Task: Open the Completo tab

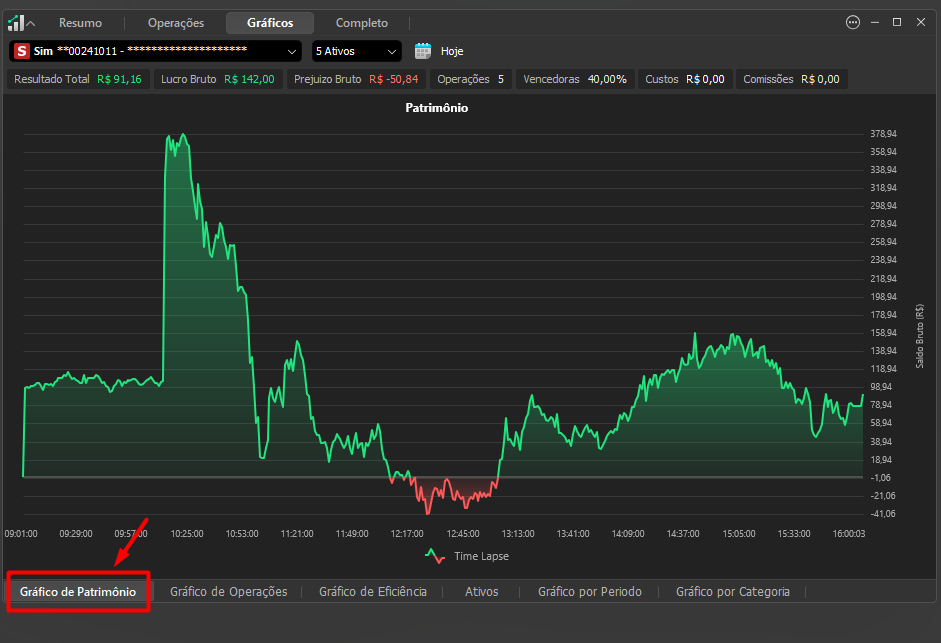Action: tap(362, 23)
